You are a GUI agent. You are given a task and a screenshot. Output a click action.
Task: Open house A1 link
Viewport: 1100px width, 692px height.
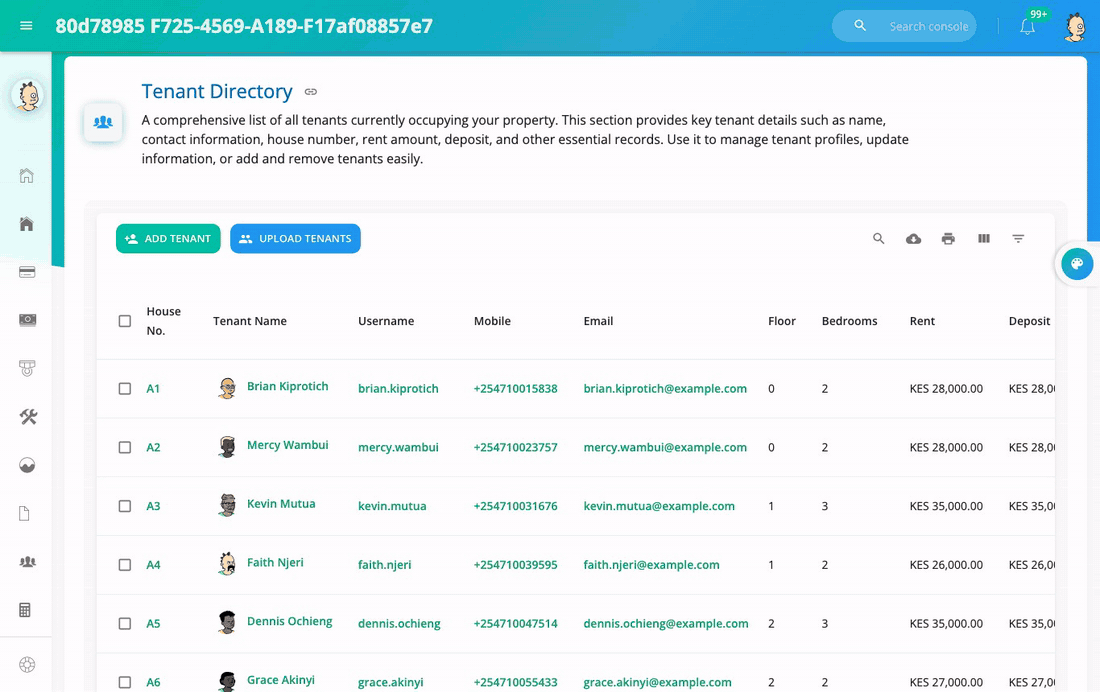point(153,389)
